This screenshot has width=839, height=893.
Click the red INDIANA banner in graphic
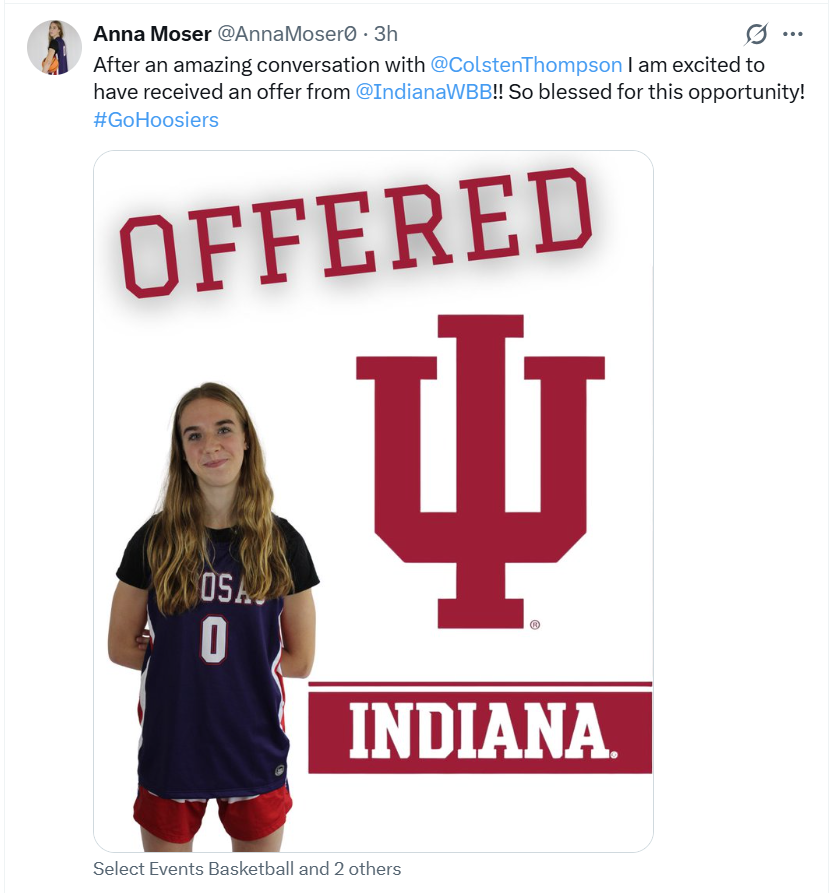(480, 732)
